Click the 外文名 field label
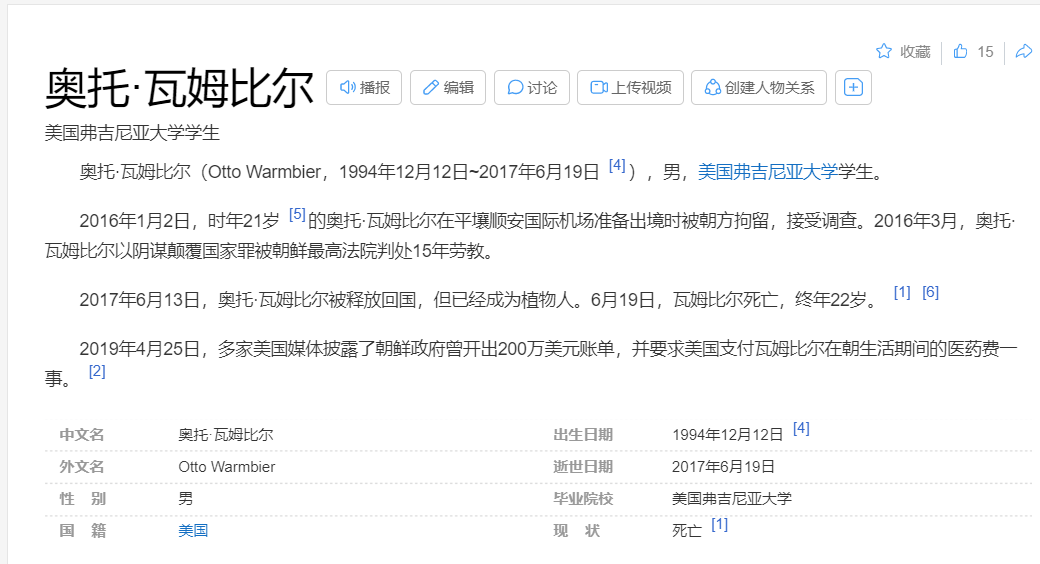This screenshot has width=1040, height=564. [x=82, y=467]
